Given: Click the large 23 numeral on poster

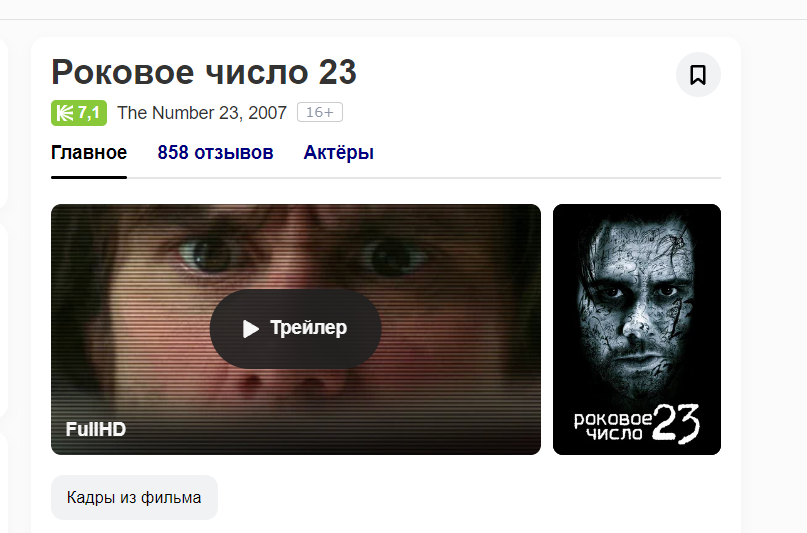Looking at the screenshot, I should [676, 423].
